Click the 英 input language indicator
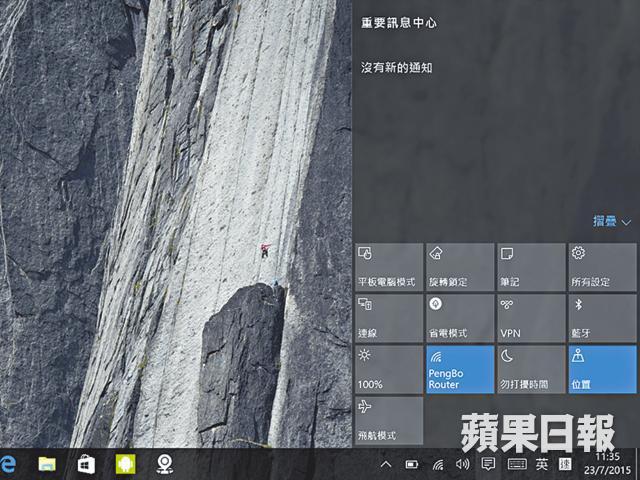The image size is (640, 480). click(x=542, y=464)
